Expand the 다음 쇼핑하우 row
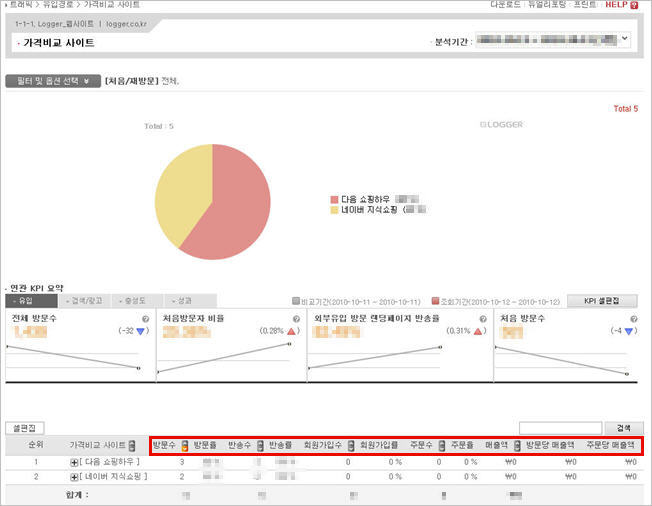Image resolution: width=652 pixels, height=506 pixels. click(x=74, y=463)
